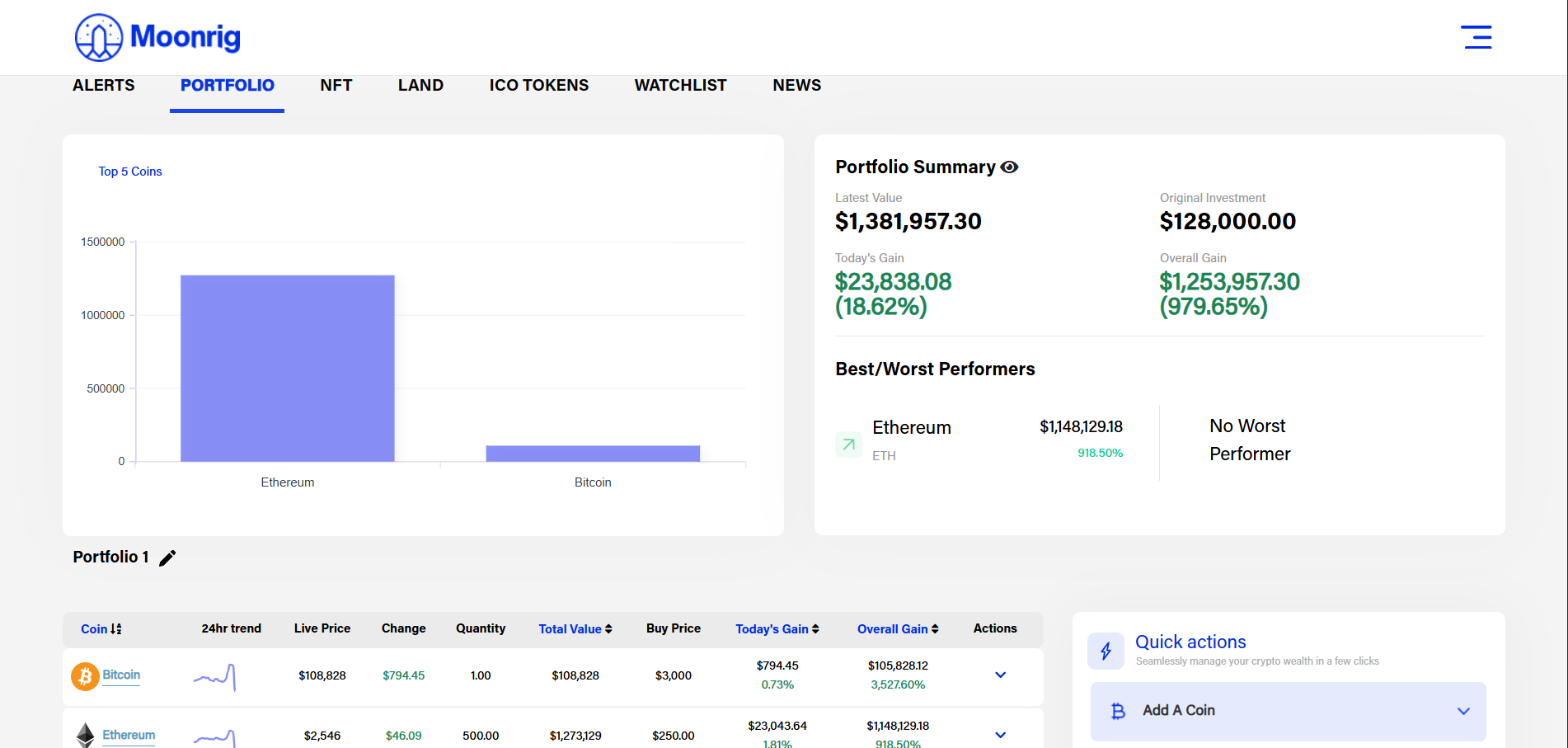Open the Ethereum coin link
Image resolution: width=1568 pixels, height=748 pixels.
[x=129, y=735]
